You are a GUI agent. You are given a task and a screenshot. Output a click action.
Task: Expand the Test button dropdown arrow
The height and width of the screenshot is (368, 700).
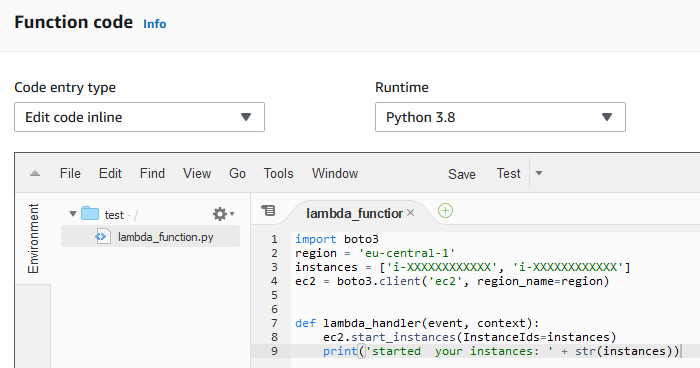539,173
